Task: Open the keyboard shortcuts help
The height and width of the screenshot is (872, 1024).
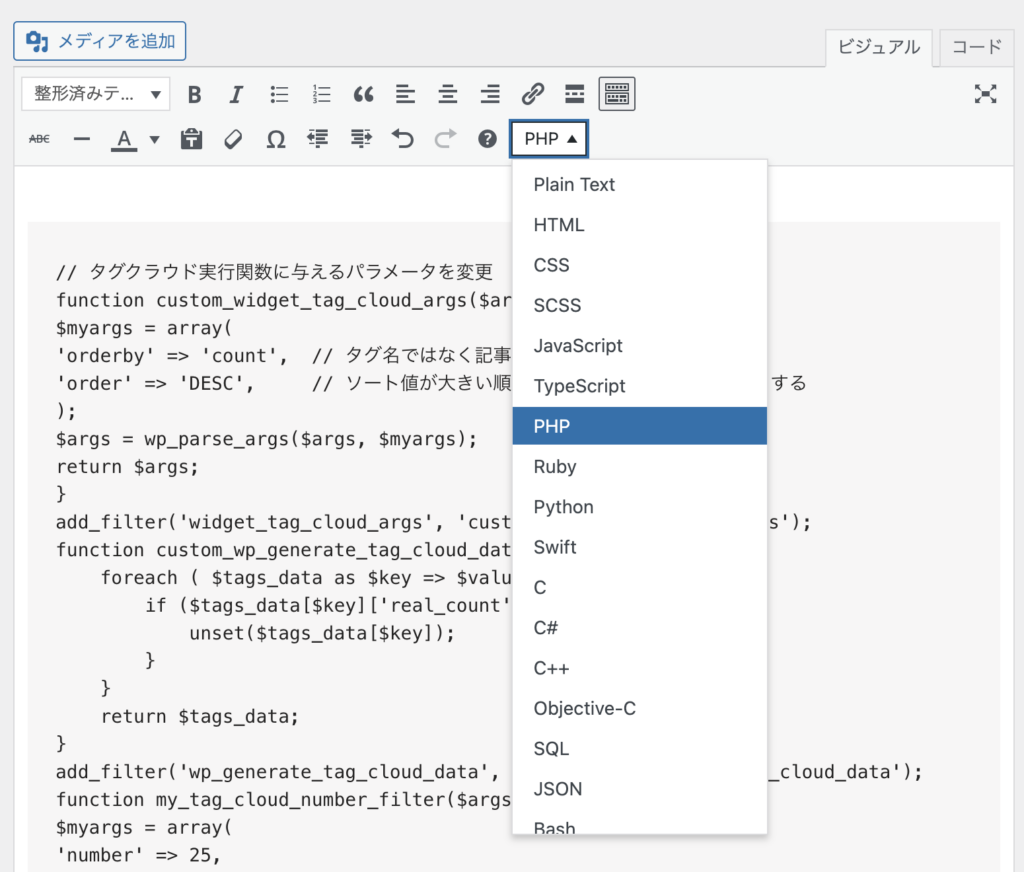Action: click(486, 139)
